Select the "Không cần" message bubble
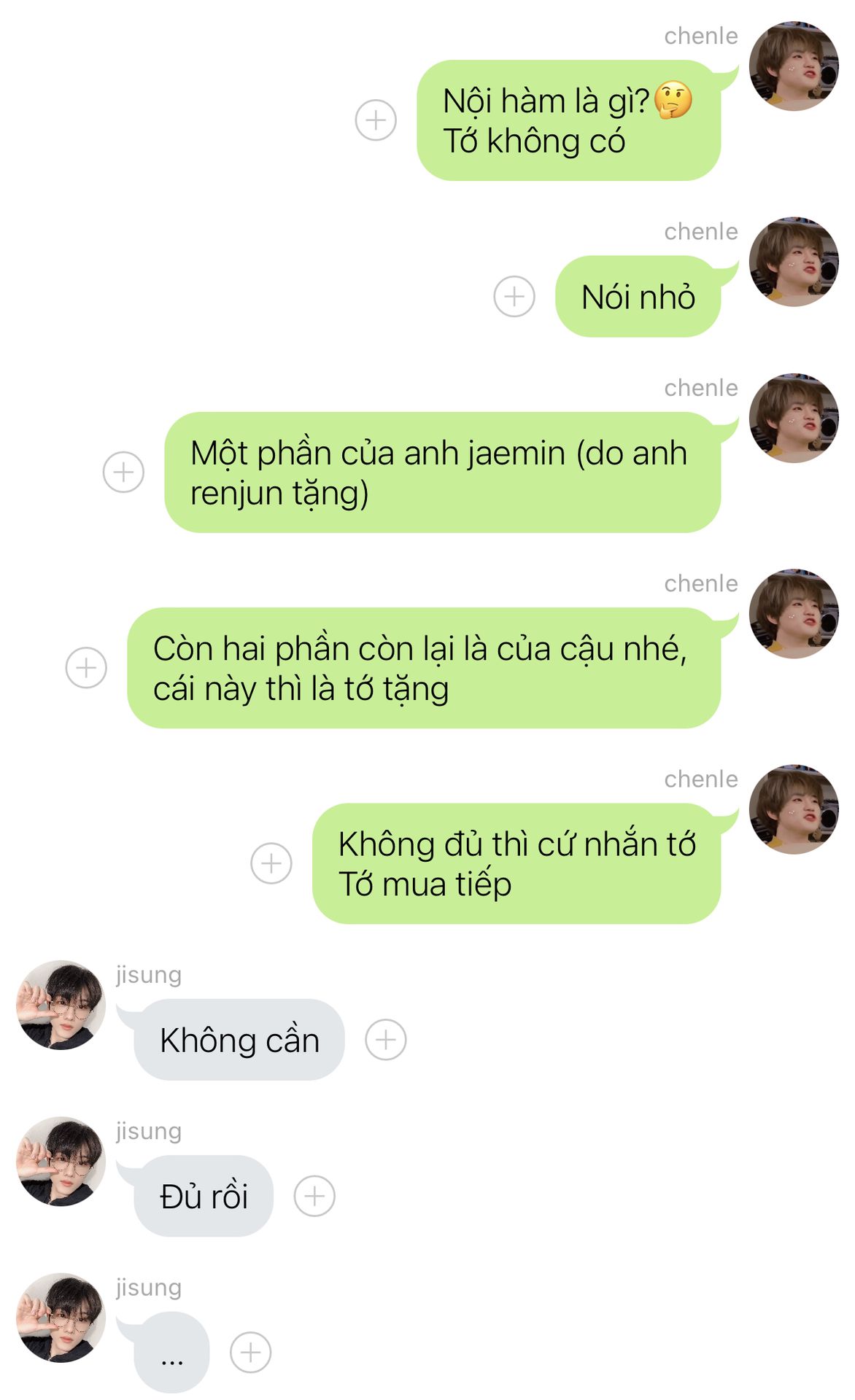855x1400 pixels. 239,1039
